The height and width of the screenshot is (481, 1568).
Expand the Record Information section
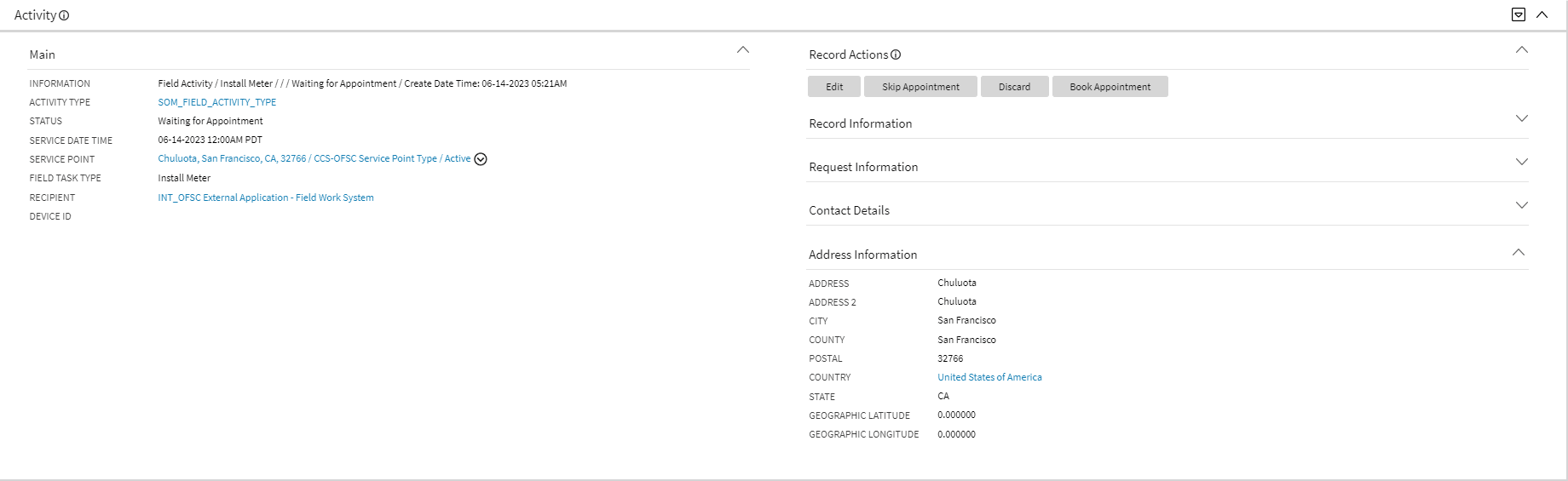1522,118
